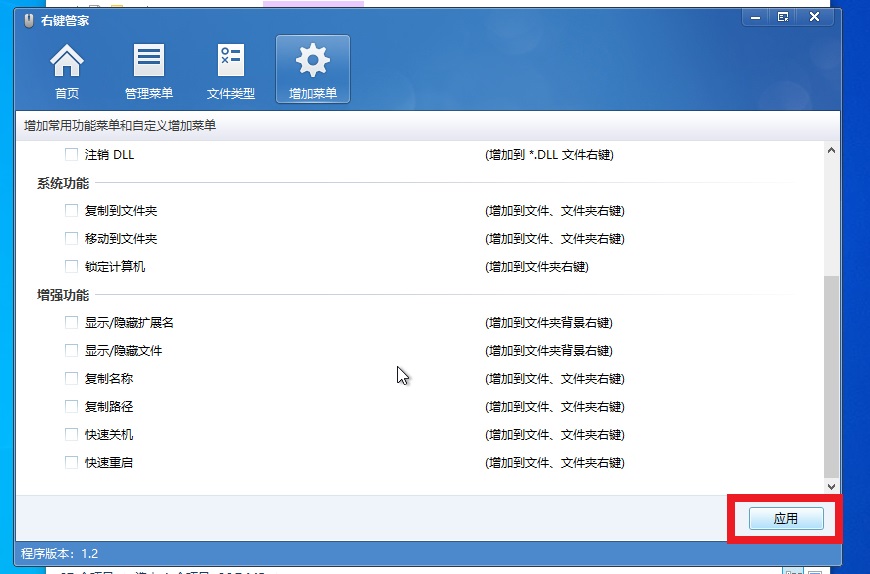Tick the 快速关机 checkbox

coord(71,435)
